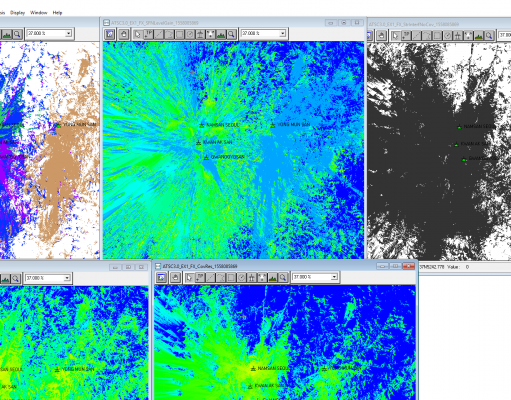The image size is (511, 400).
Task: Open terrain profile tool in SFNLevelGain window
Action: (221, 34)
